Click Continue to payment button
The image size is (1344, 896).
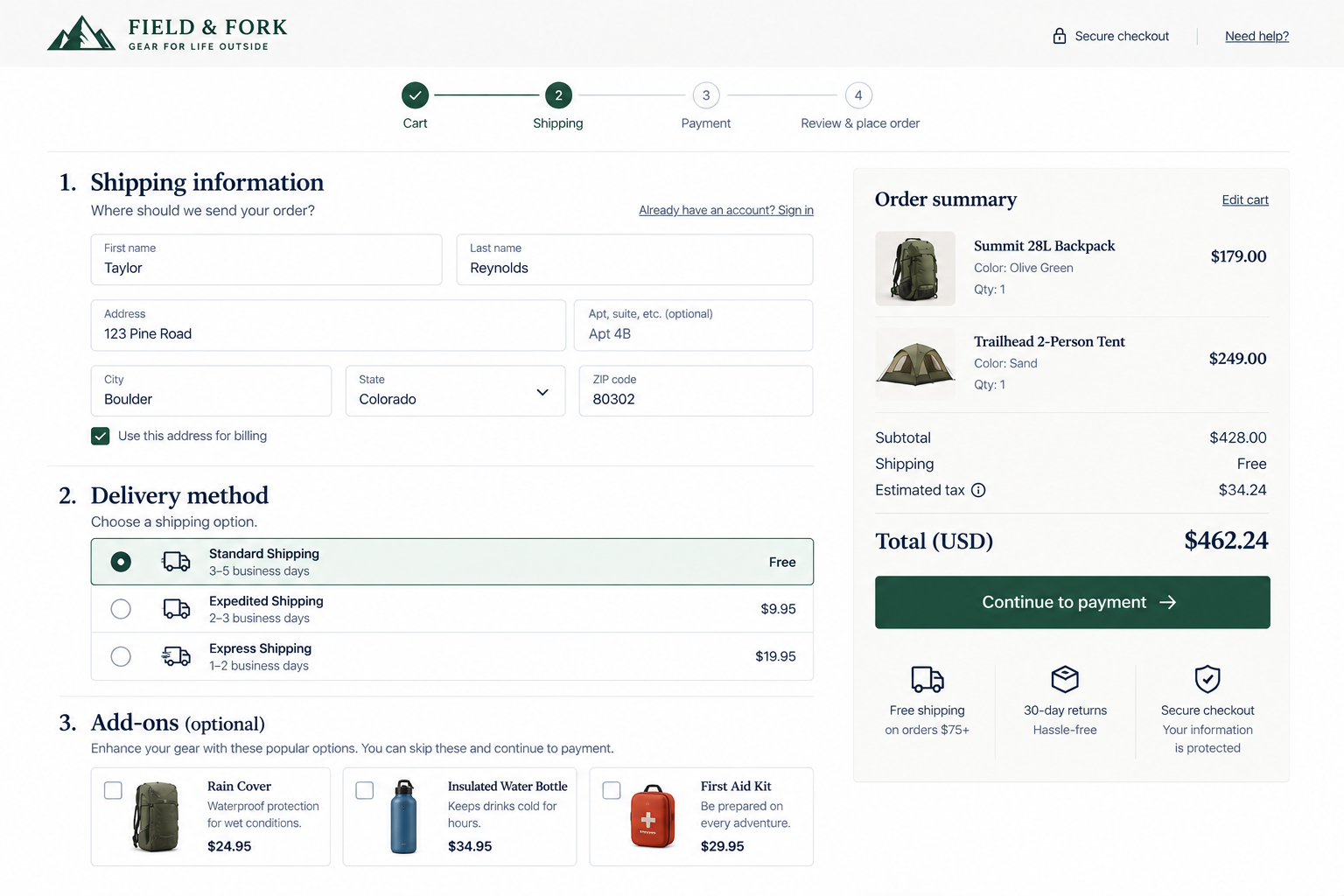coord(1073,602)
